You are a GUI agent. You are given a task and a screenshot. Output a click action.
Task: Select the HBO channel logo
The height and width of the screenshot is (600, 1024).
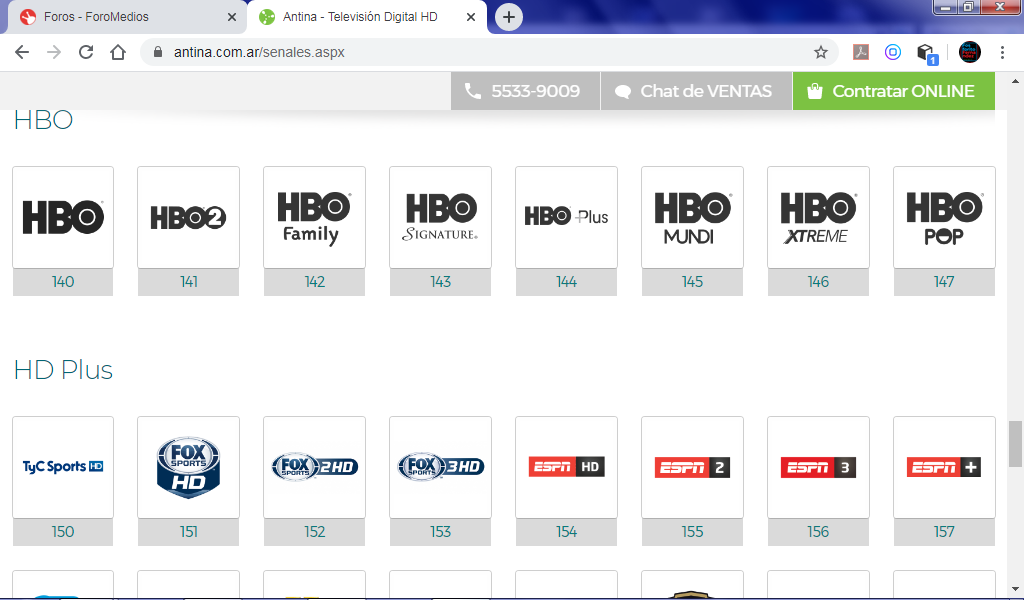click(x=63, y=217)
